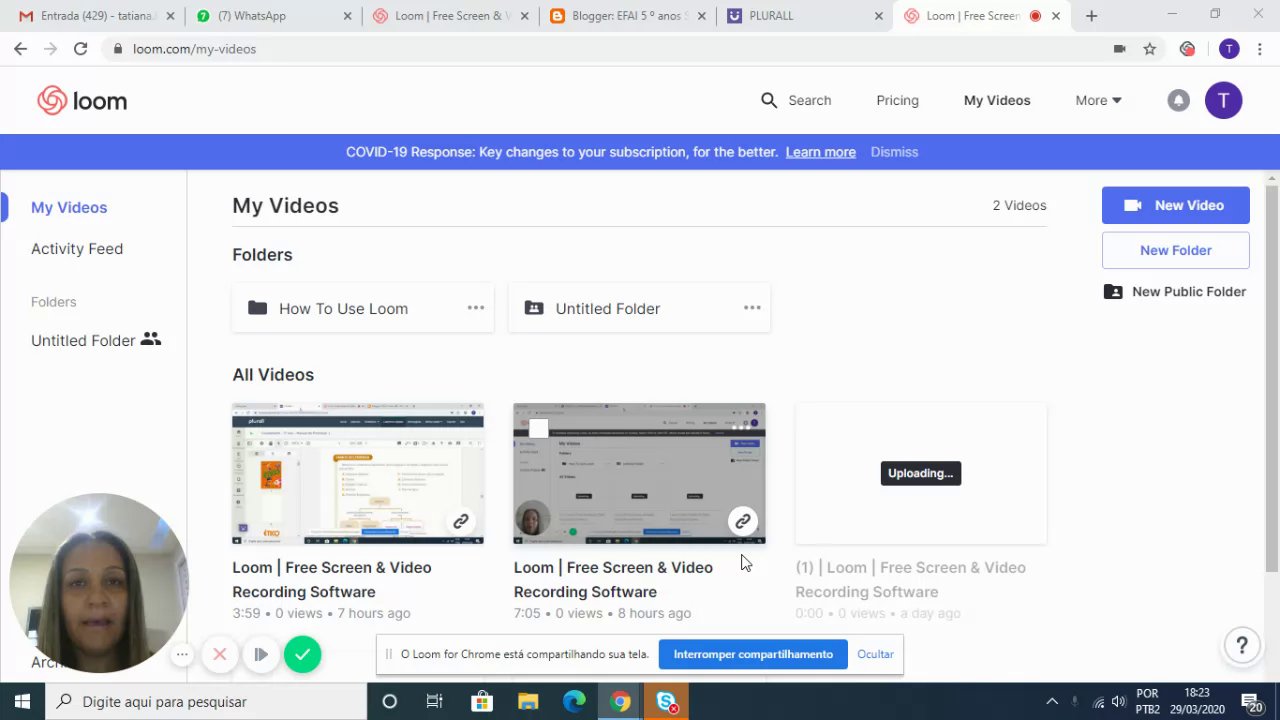Copy link of the 7:05 video
This screenshot has height=720, width=1280.
tap(742, 521)
